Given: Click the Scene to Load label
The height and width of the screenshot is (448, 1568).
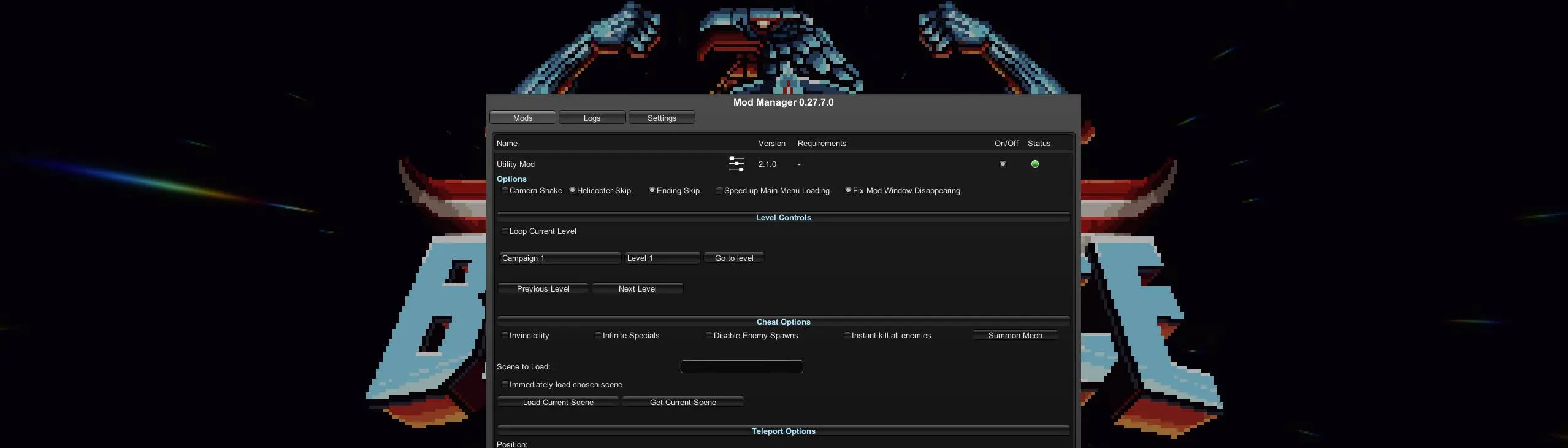Looking at the screenshot, I should [523, 366].
